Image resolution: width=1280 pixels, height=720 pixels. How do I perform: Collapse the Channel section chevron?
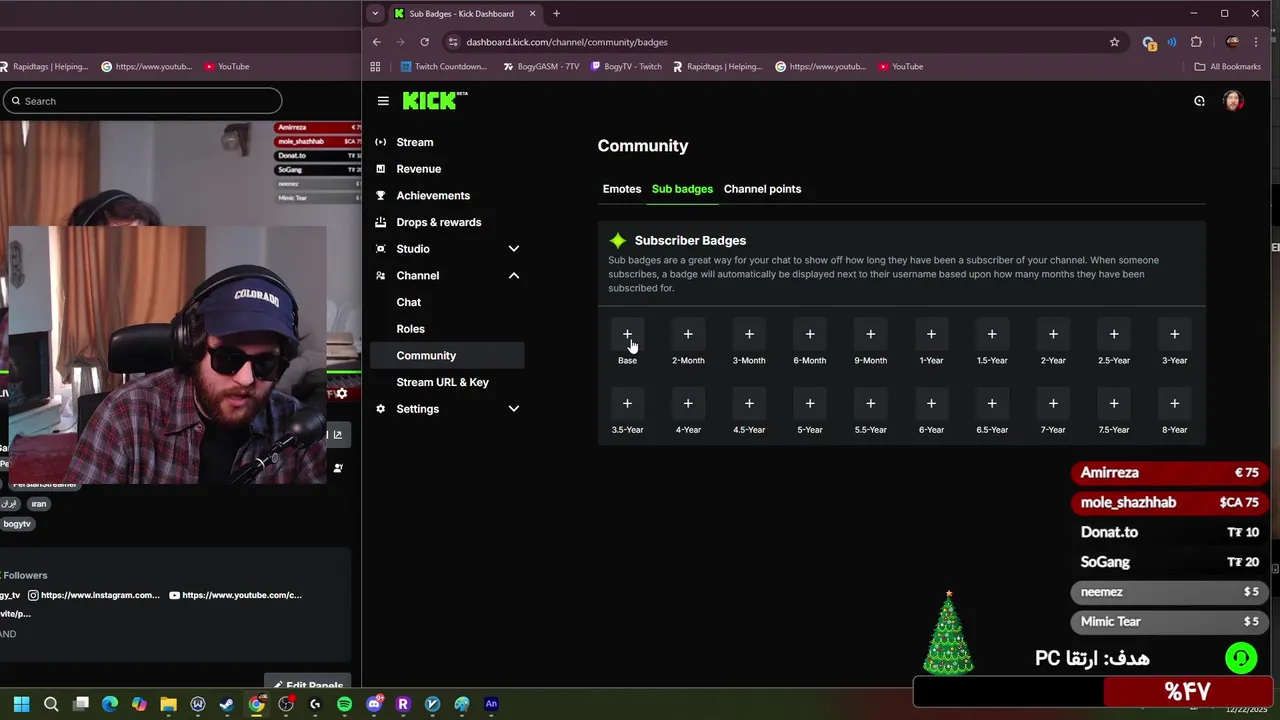click(514, 276)
